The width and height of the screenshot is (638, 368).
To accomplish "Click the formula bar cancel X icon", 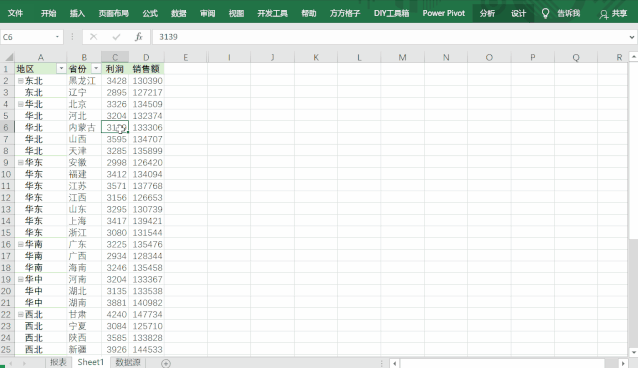I will pyautogui.click(x=94, y=37).
